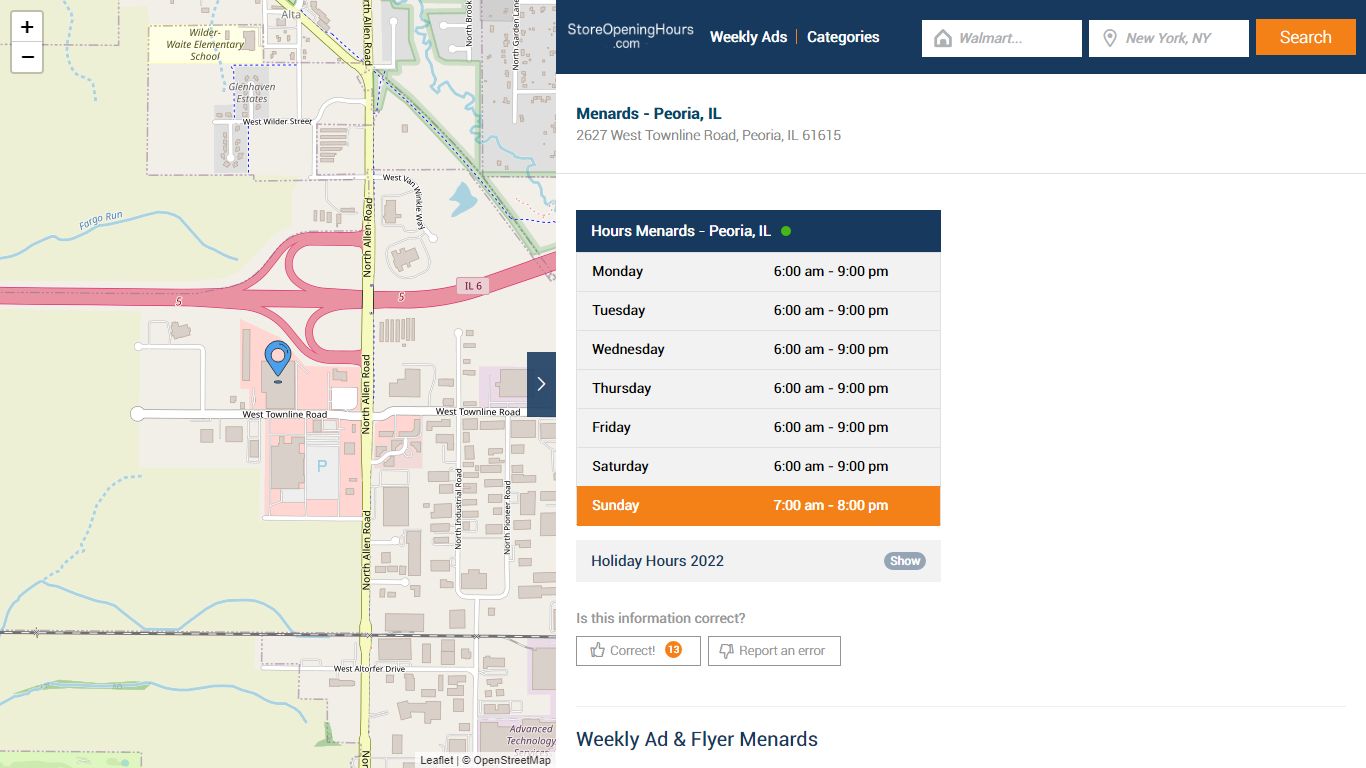Viewport: 1366px width, 768px height.
Task: Show Holiday Hours 2022
Action: tap(904, 561)
